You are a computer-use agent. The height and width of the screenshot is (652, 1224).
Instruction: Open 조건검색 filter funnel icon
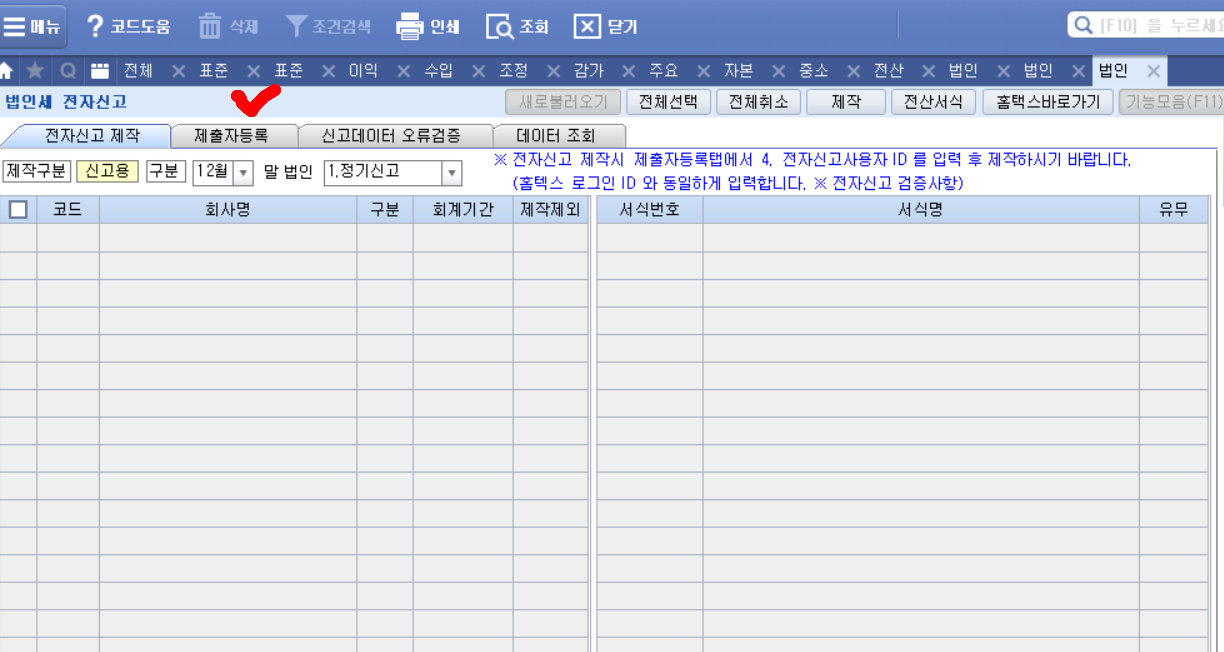[296, 26]
